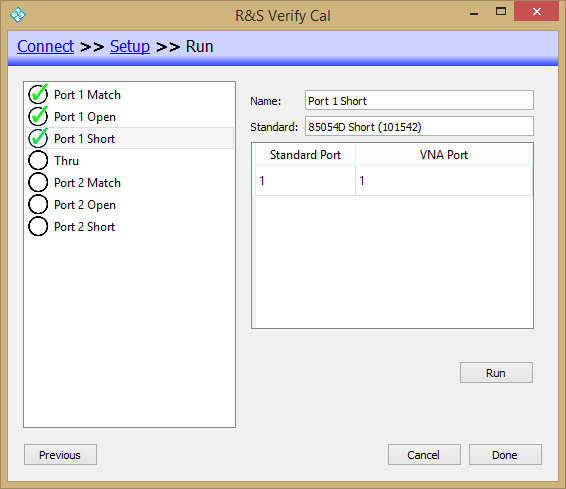Click the empty circle beside Port 2 Open

pos(38,204)
